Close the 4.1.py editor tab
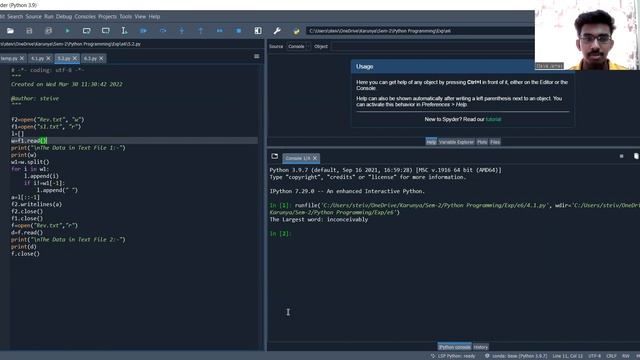Viewport: 640px width, 360px height. [48, 58]
